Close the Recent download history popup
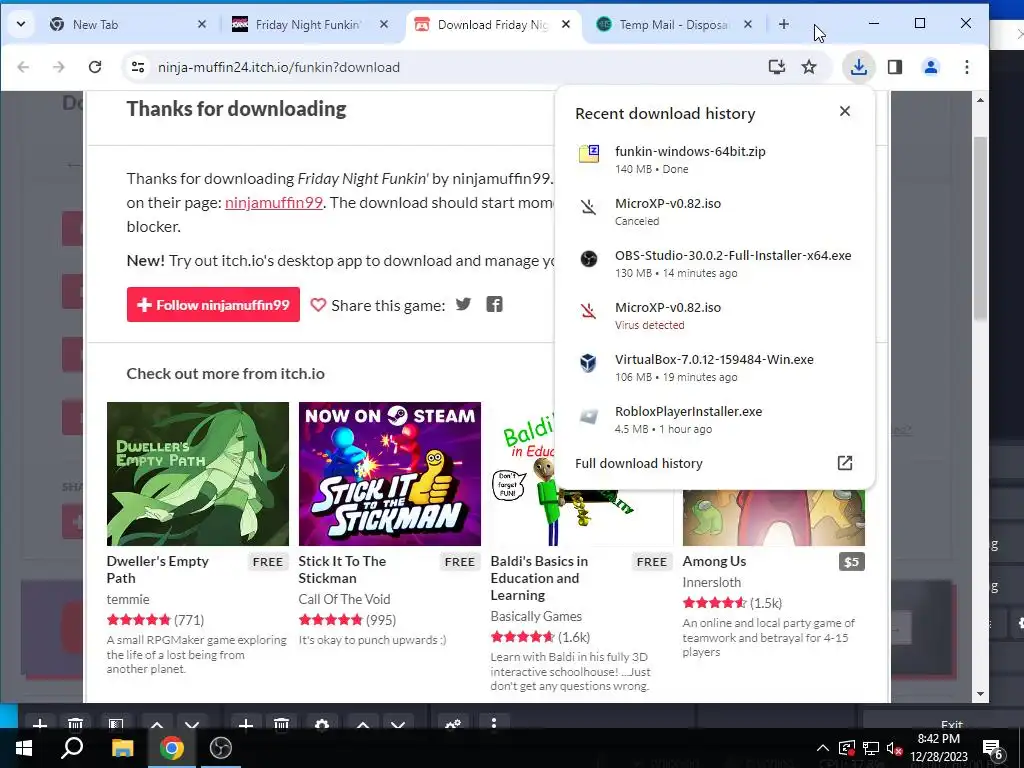The height and width of the screenshot is (768, 1024). 844,111
